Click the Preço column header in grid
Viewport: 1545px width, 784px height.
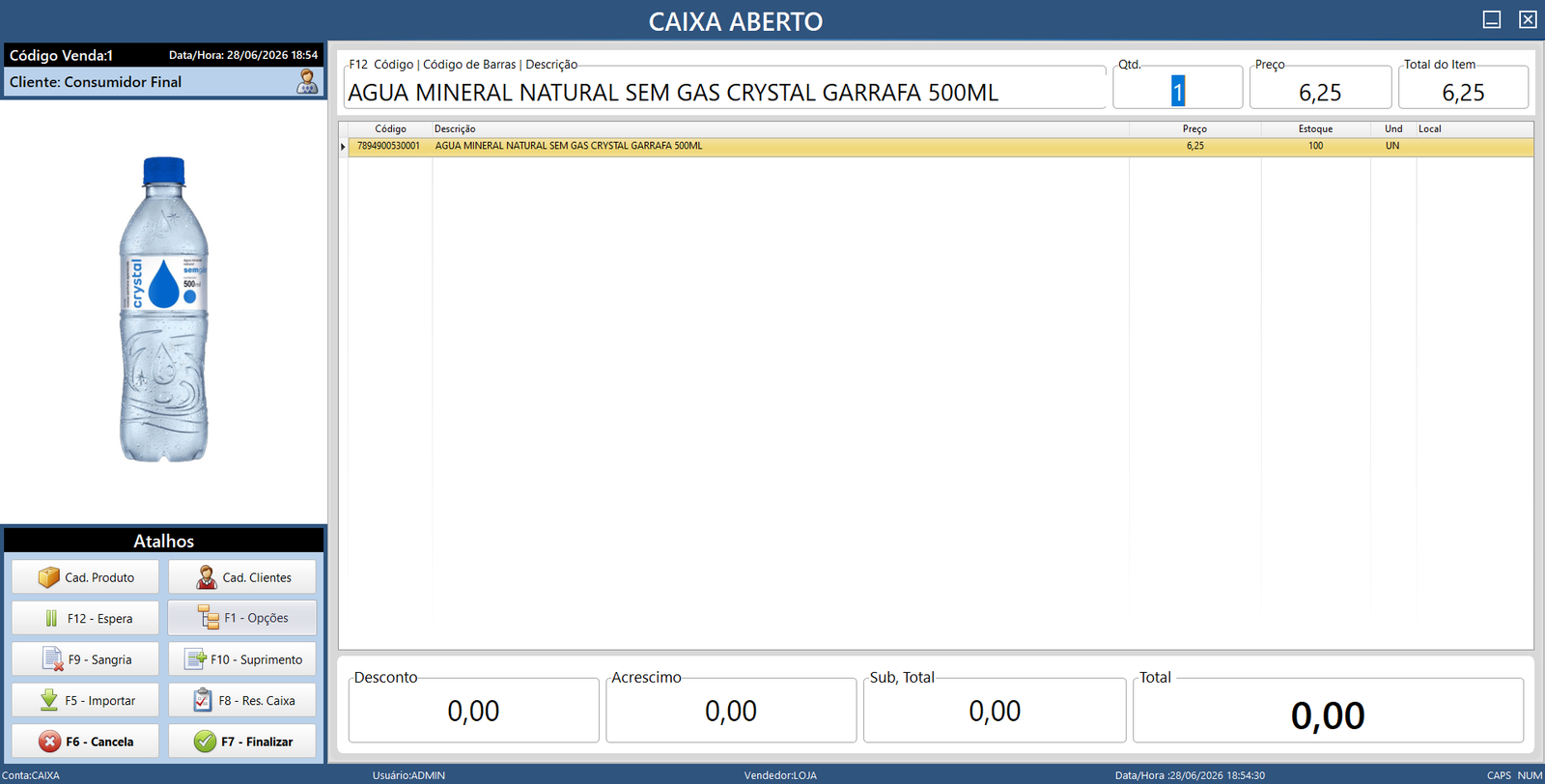click(x=1195, y=128)
